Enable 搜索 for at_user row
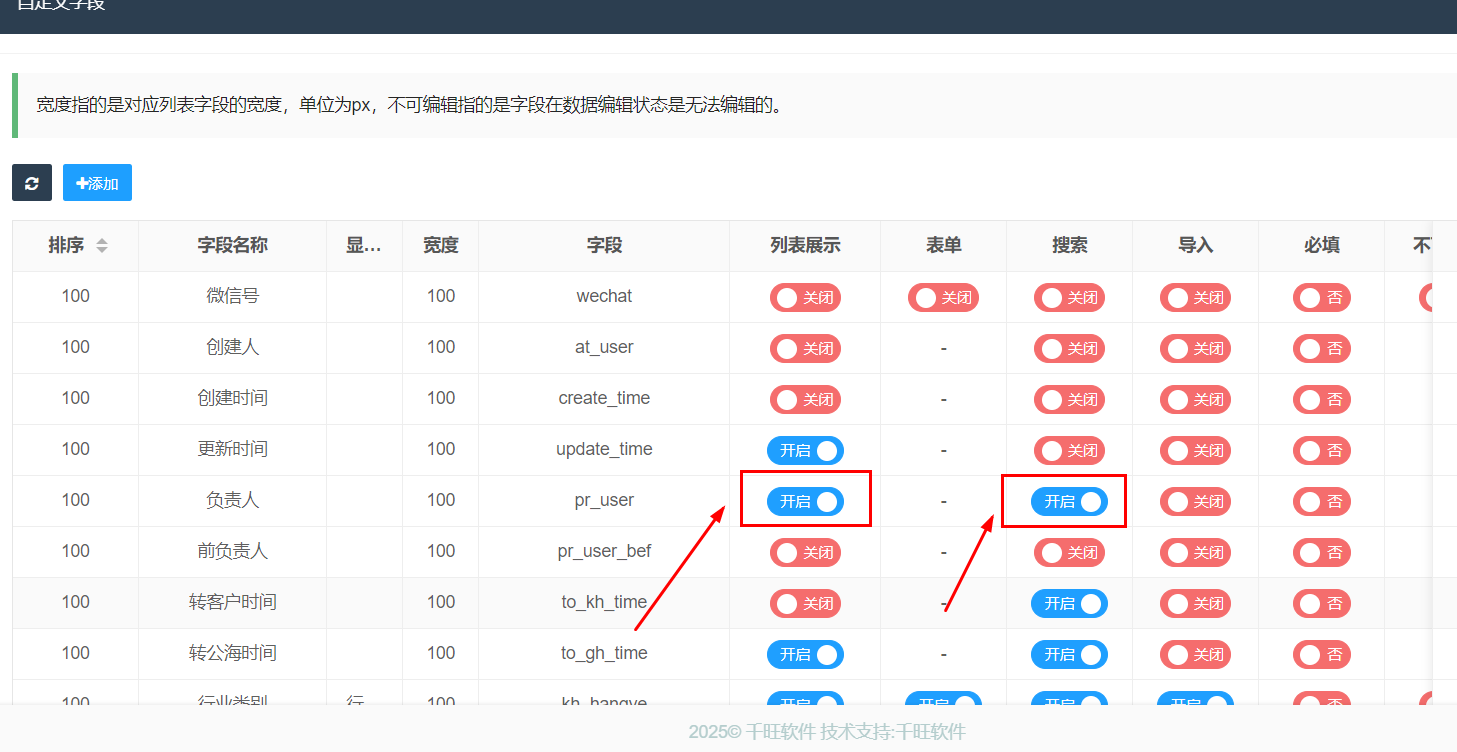 pos(1069,348)
